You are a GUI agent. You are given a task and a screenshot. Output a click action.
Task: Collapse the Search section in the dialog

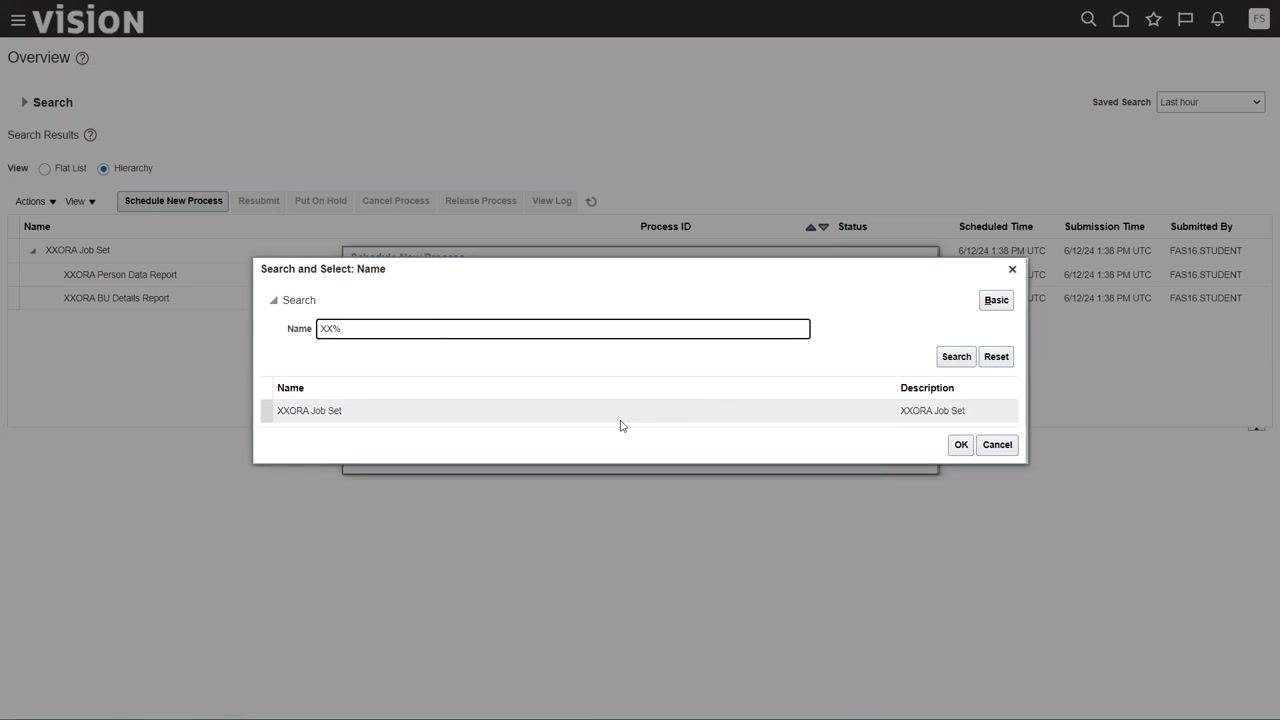click(x=273, y=300)
